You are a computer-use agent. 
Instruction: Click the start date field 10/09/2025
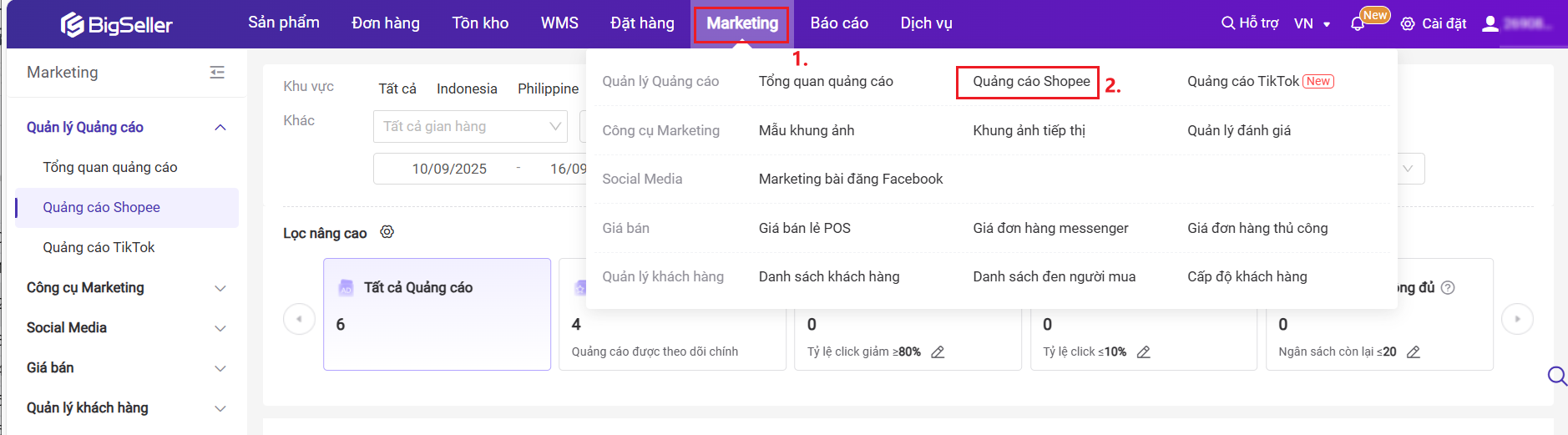pyautogui.click(x=448, y=169)
